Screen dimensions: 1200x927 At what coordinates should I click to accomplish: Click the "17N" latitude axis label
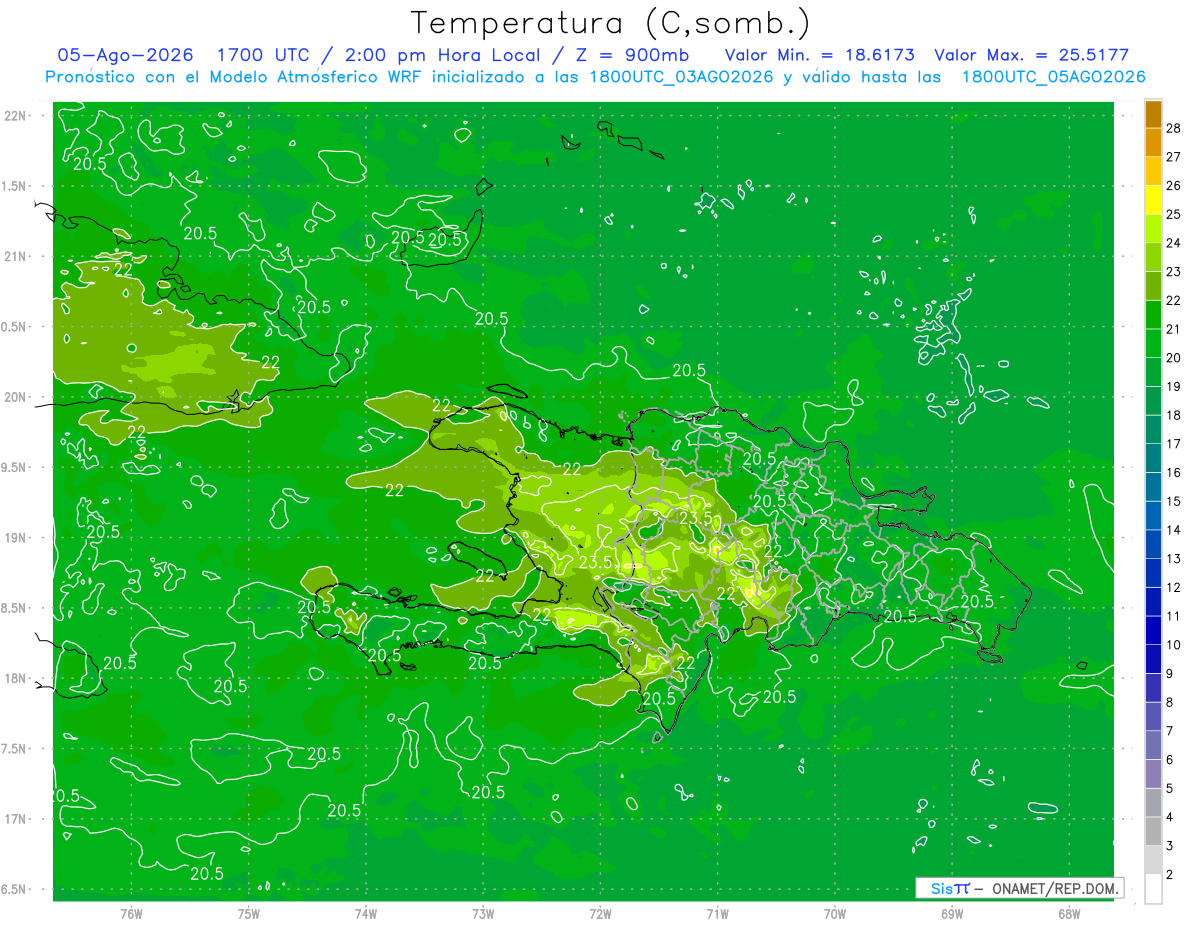15,819
